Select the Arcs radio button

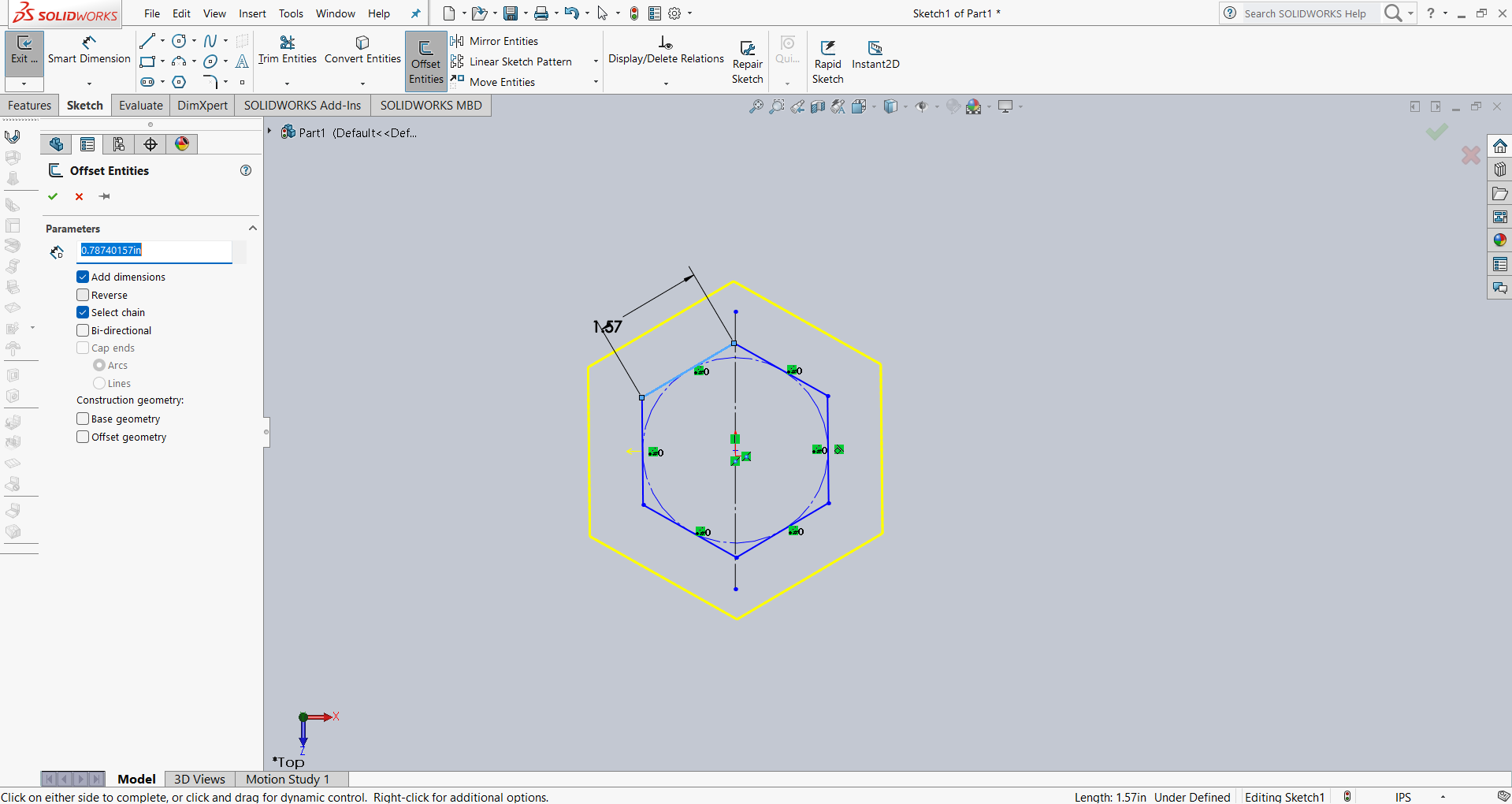coord(99,365)
